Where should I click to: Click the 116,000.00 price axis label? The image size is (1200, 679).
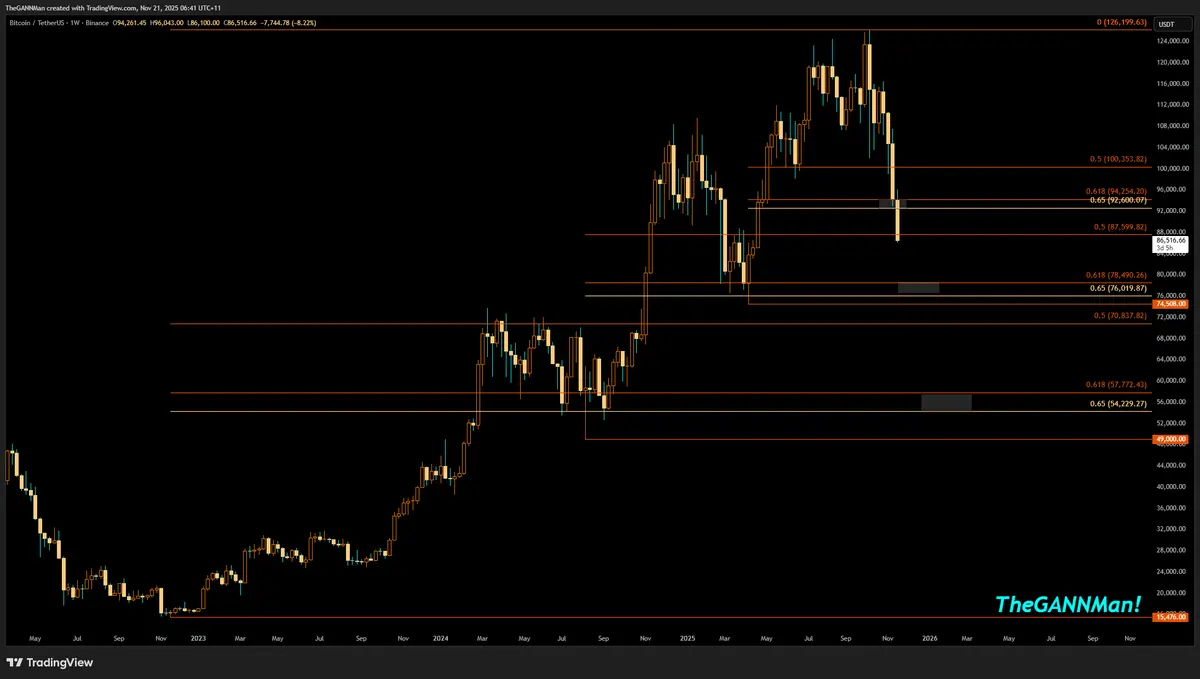coord(1171,84)
